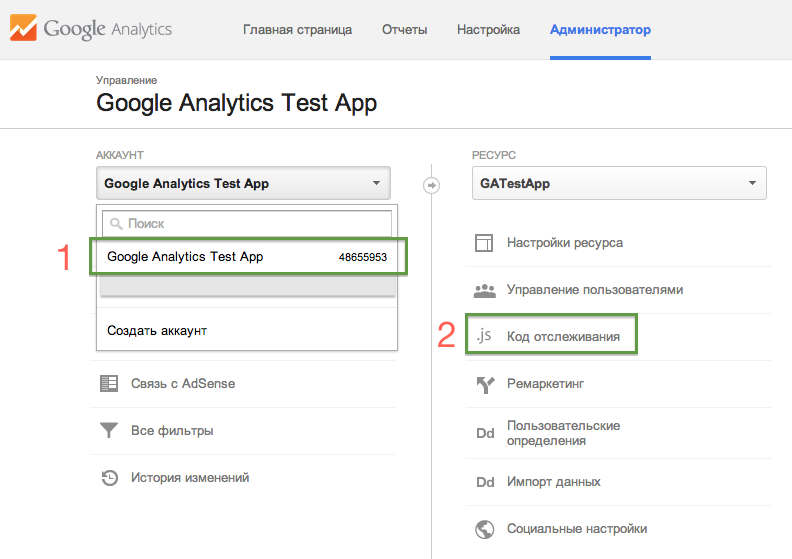Viewport: 792px width, 559px height.
Task: Click the history clock icon
Action: point(110,478)
